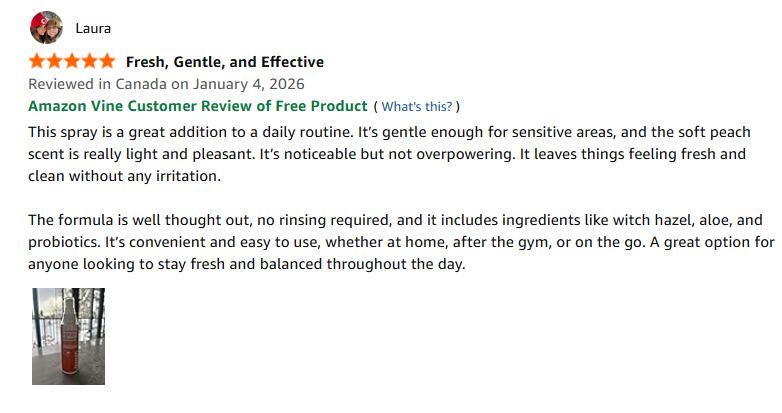Open reviewer name Laura's profile

pos(93,28)
